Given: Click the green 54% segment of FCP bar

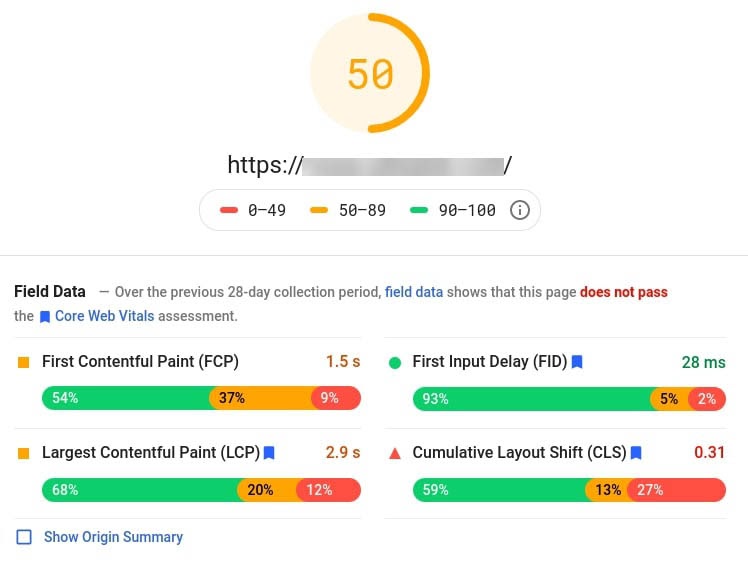Looking at the screenshot, I should click(128, 398).
